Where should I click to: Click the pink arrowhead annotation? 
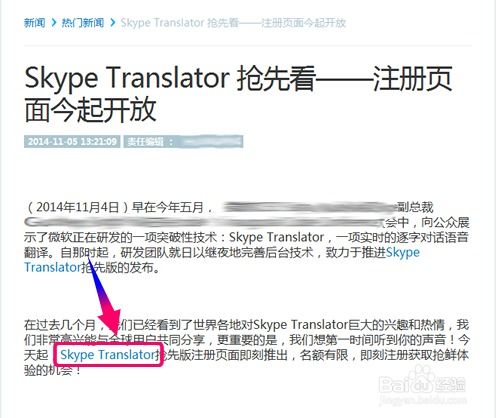coord(112,322)
